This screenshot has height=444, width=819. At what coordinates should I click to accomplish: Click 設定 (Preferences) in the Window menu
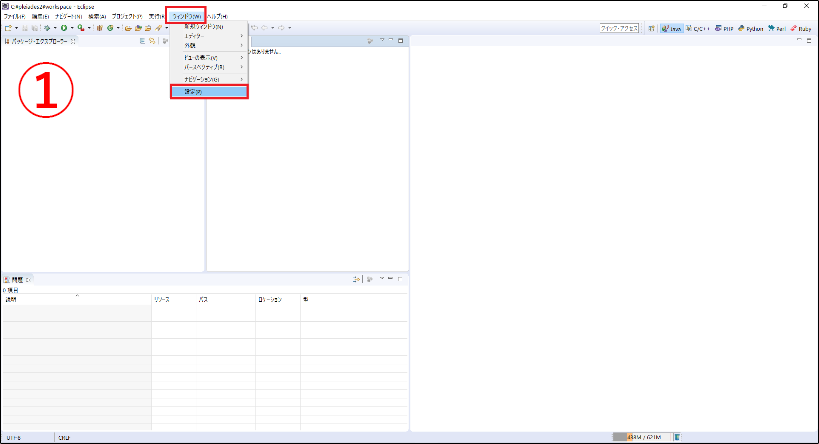click(x=208, y=91)
